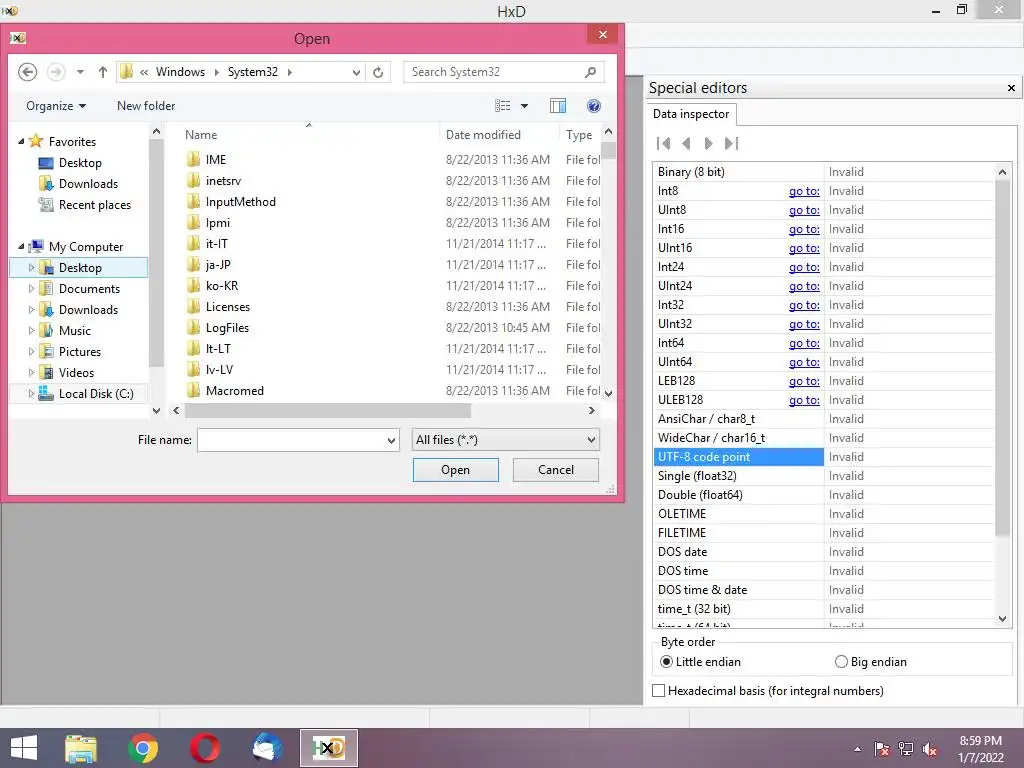
Task: Click the search magnifier icon
Action: coord(590,72)
